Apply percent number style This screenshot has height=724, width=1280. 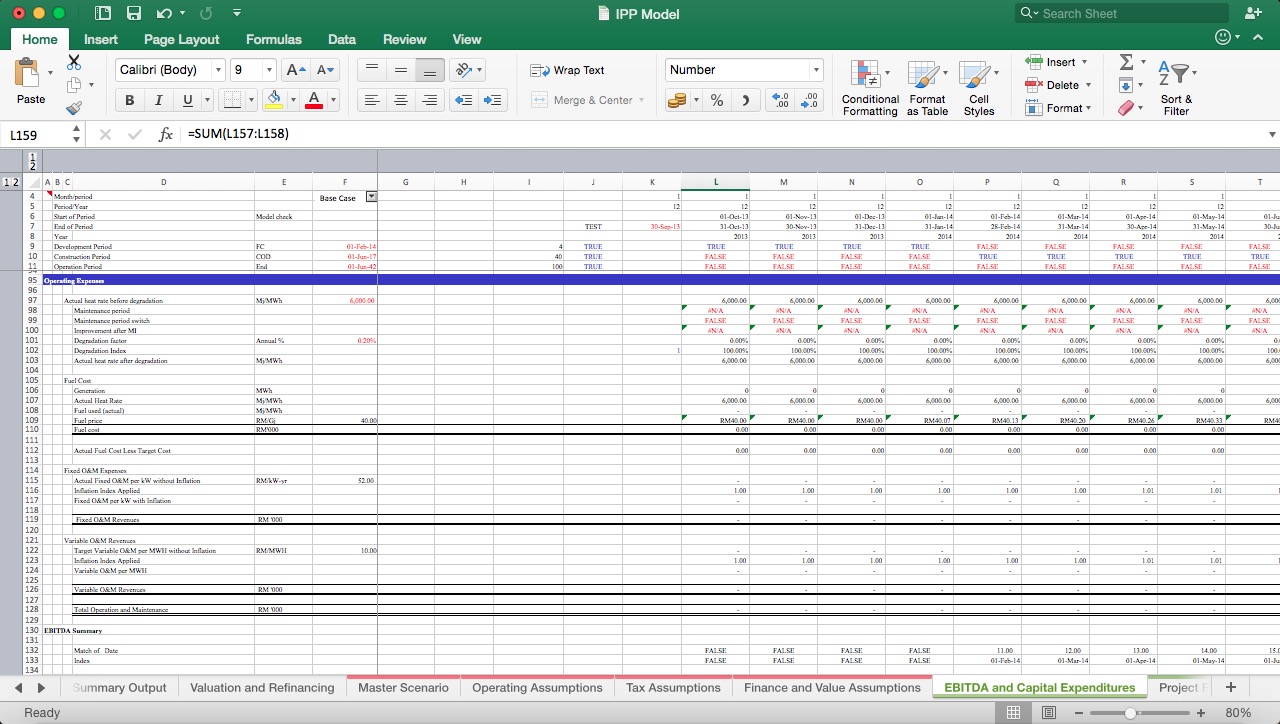[716, 100]
